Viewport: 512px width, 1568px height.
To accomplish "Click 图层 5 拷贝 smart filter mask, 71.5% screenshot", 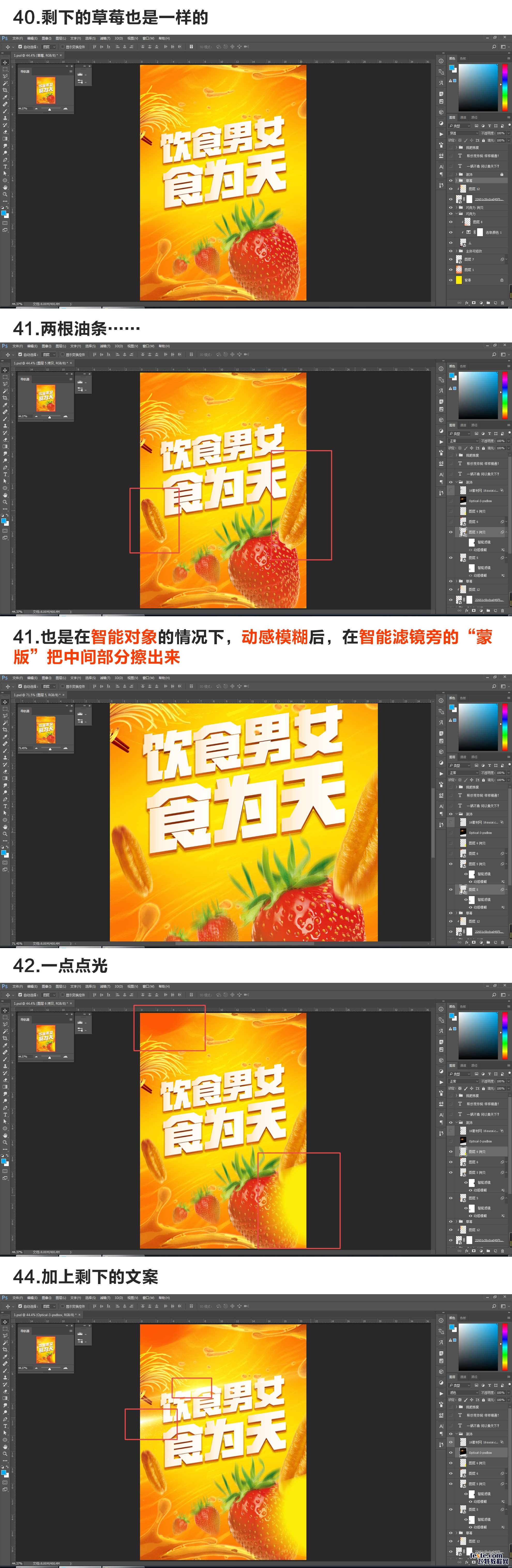I will tap(472, 875).
